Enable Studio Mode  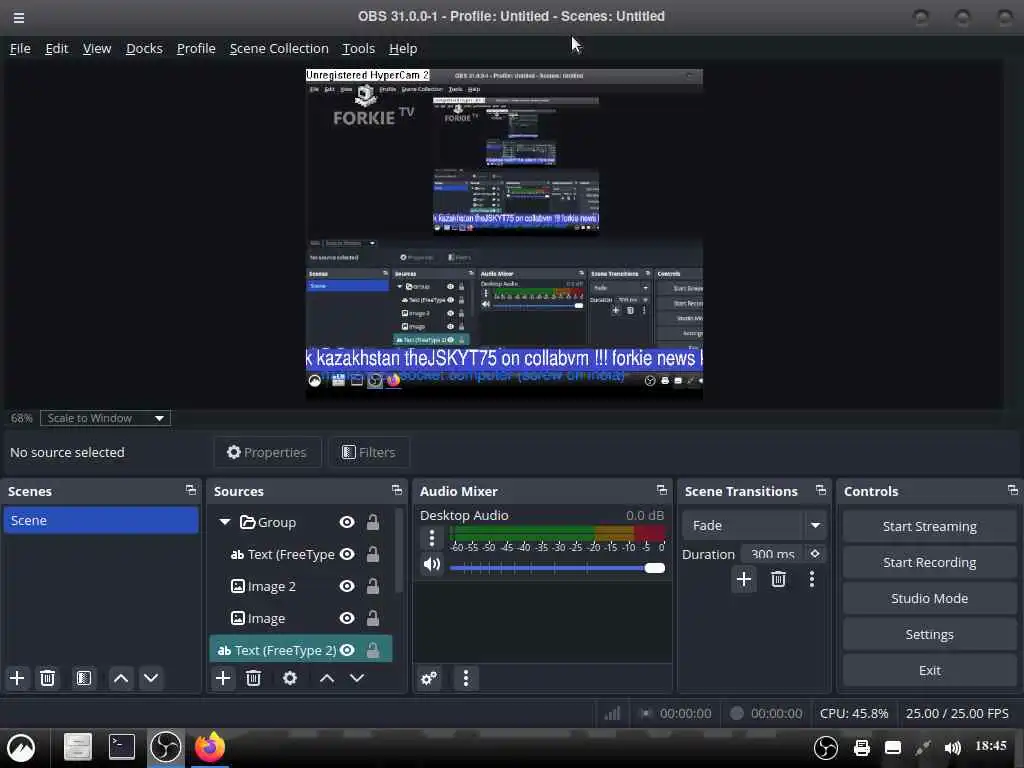(x=929, y=598)
